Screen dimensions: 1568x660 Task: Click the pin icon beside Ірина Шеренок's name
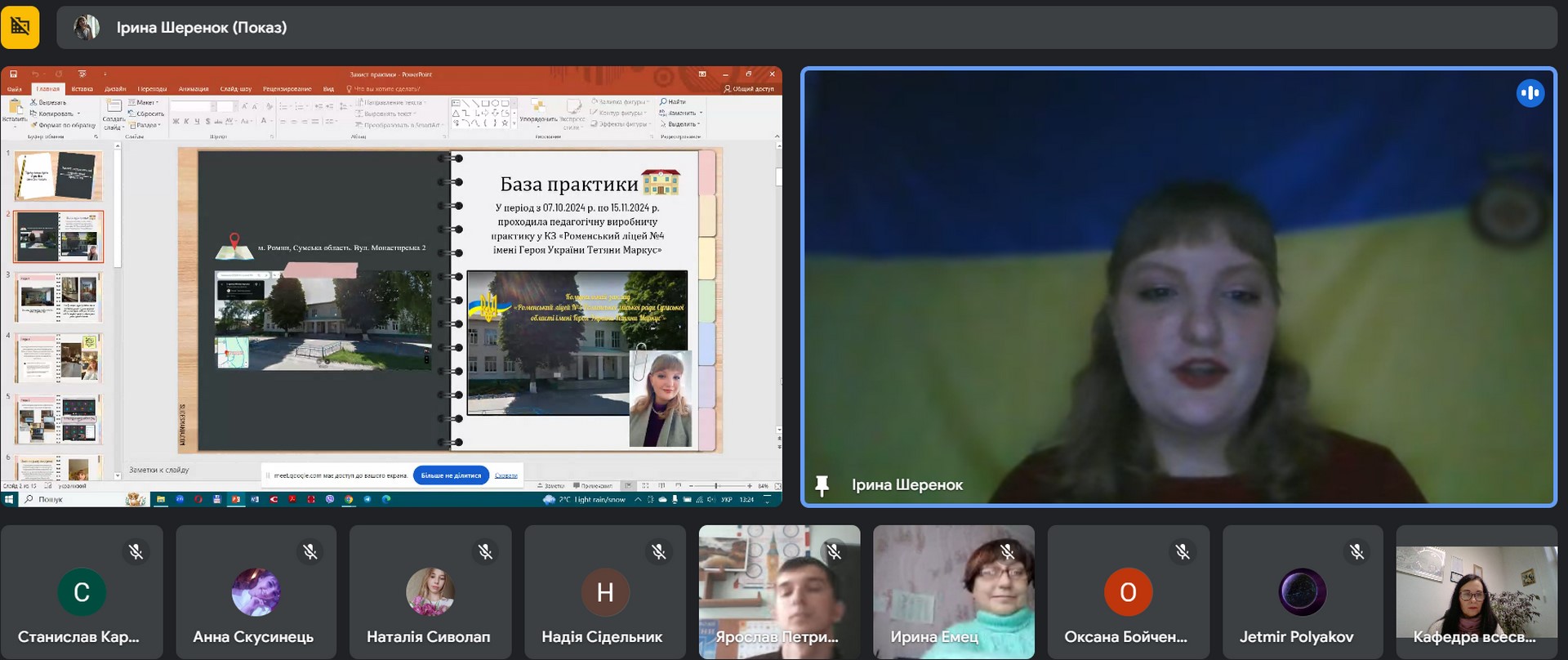coord(822,486)
